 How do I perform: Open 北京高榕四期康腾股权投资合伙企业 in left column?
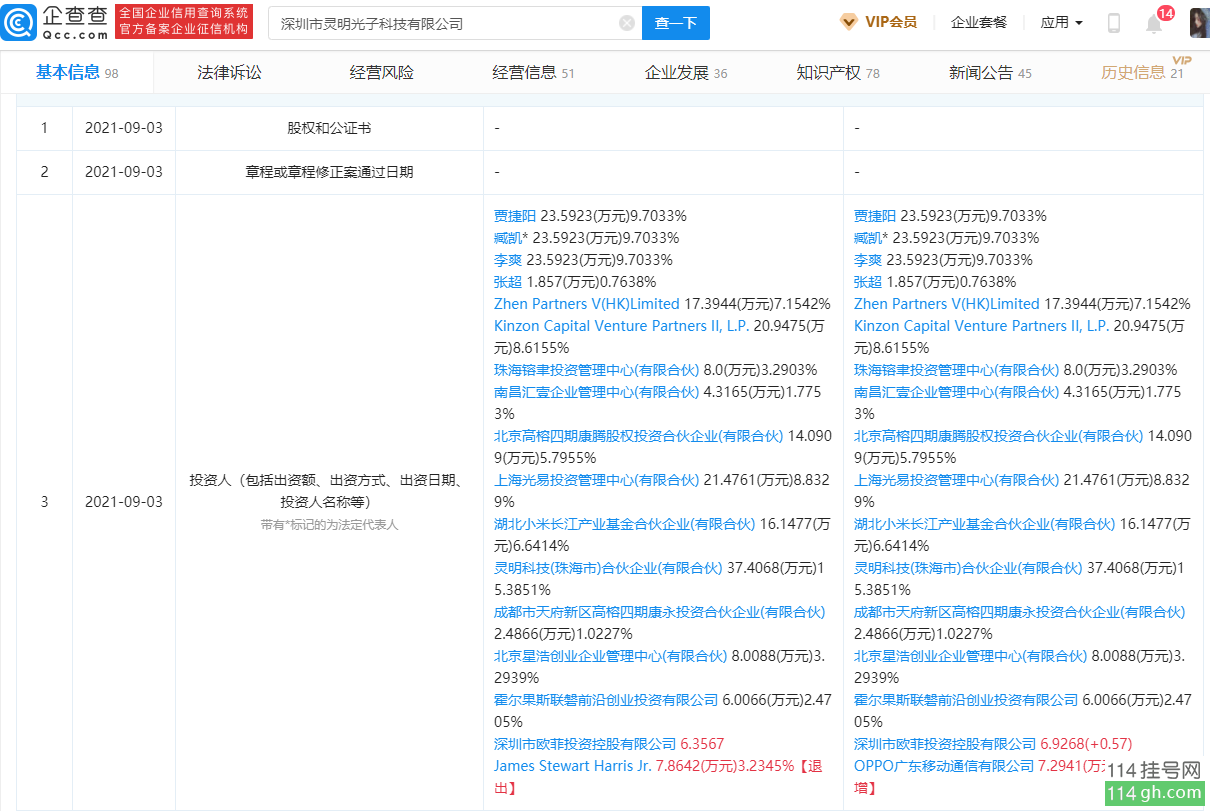[639, 436]
